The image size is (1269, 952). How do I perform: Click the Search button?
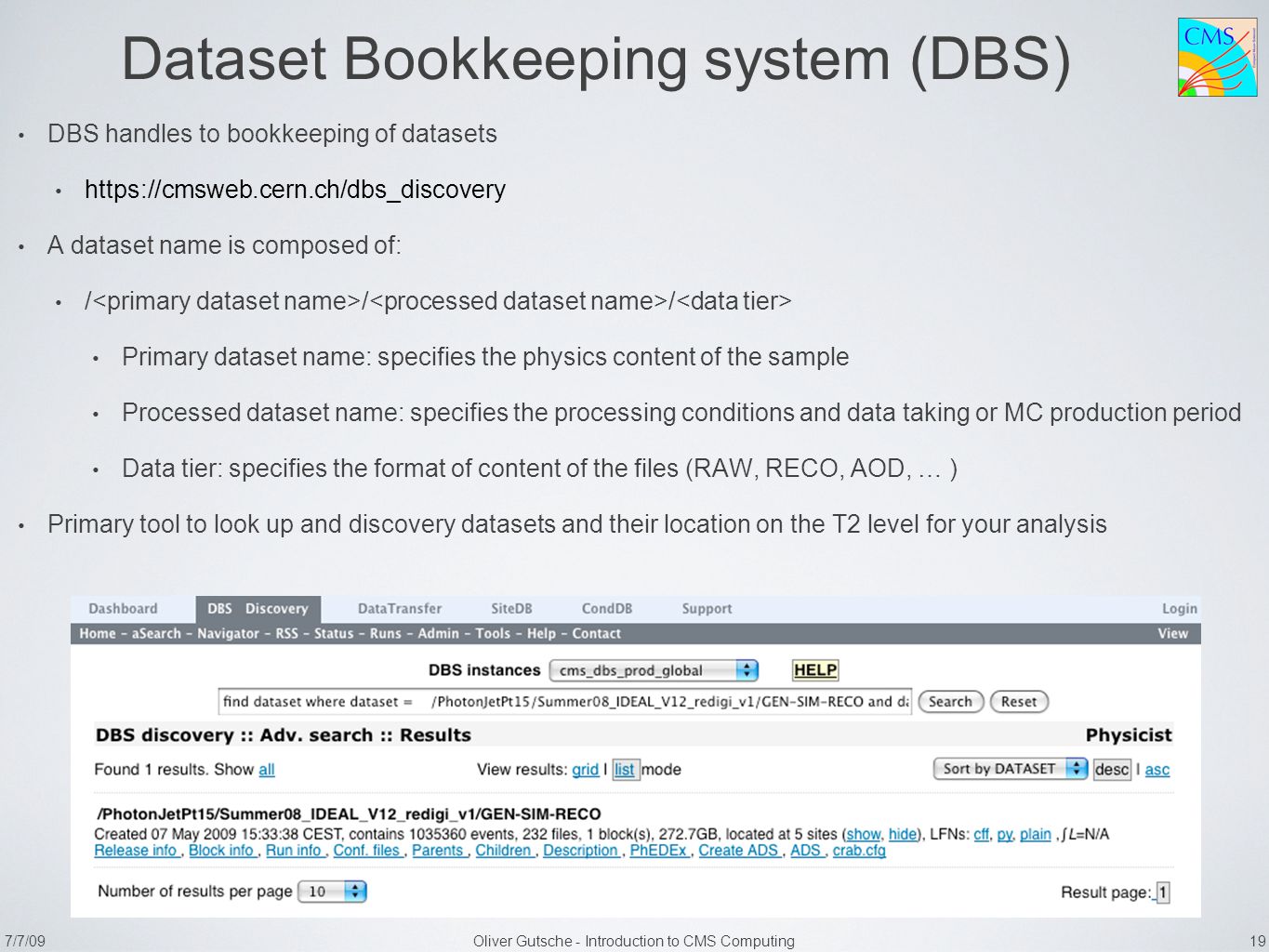pyautogui.click(x=950, y=702)
